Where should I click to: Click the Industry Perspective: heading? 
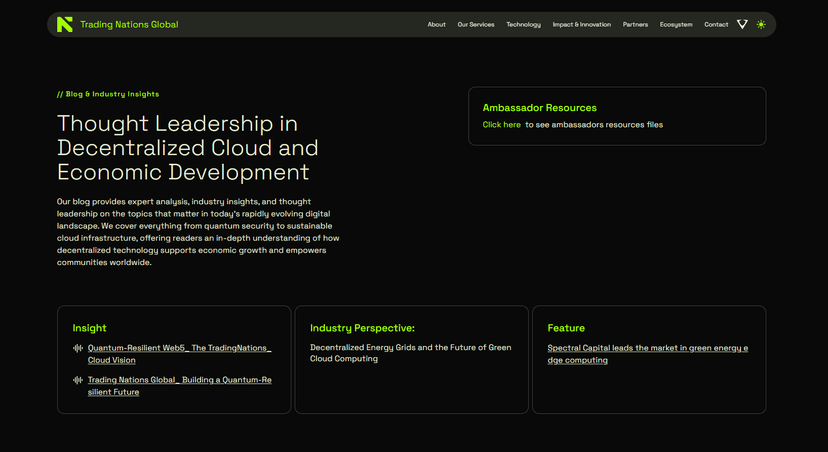[x=362, y=328]
